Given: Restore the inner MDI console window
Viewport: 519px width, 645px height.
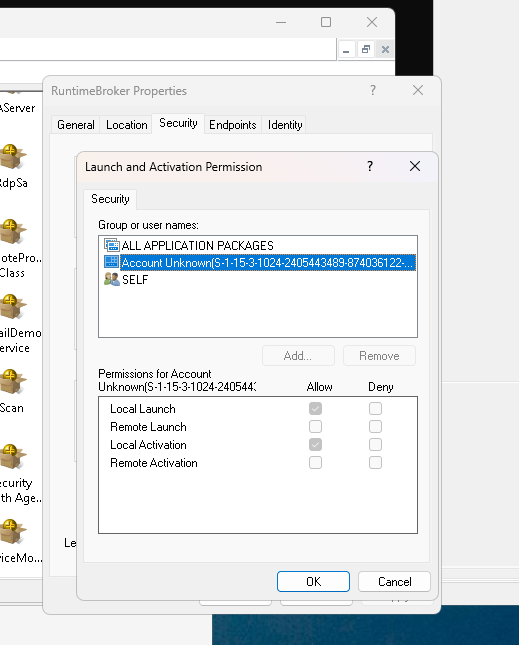Looking at the screenshot, I should click(x=366, y=50).
